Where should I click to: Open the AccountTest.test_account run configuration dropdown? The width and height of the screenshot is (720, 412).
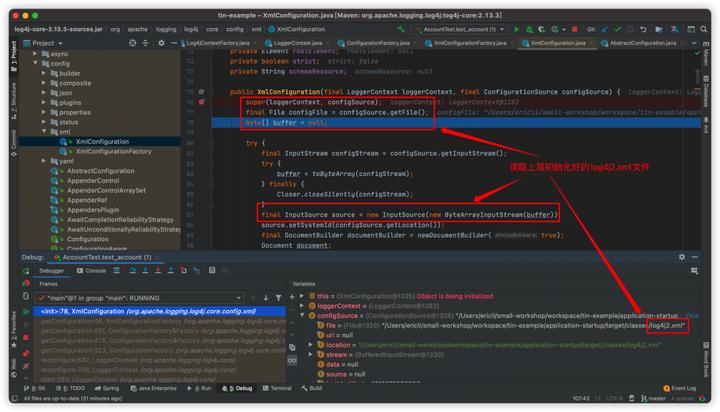[x=460, y=29]
